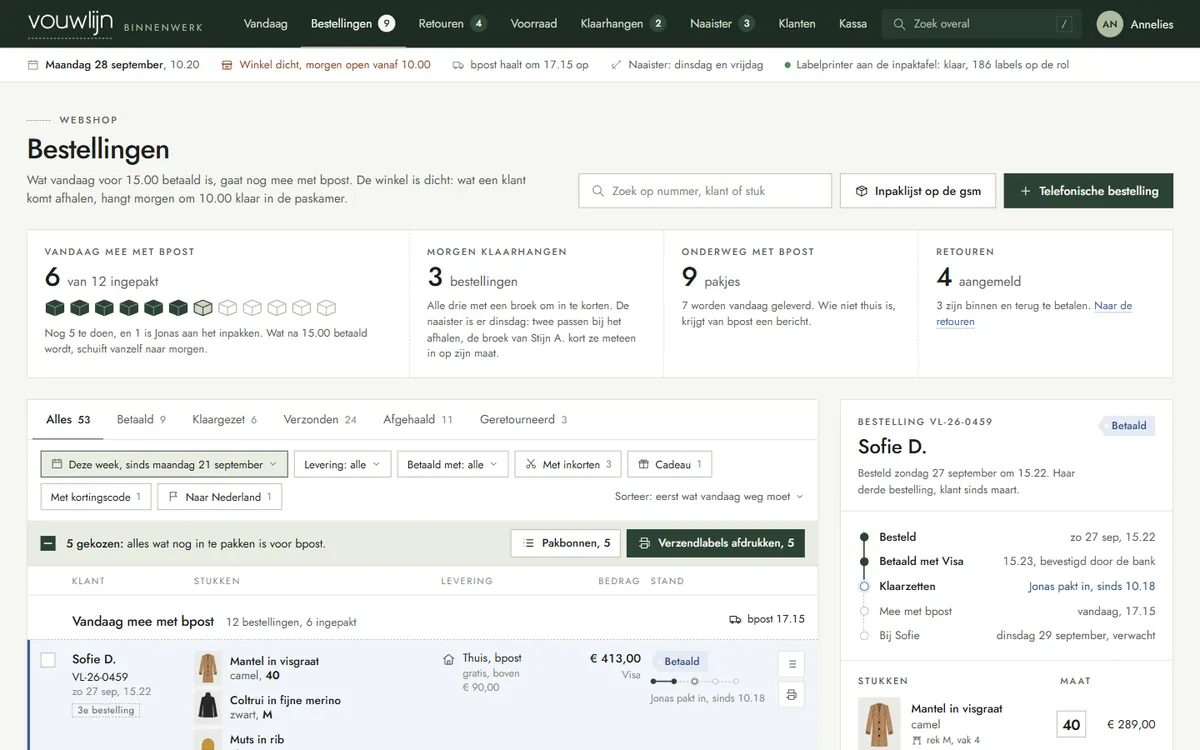Open Inpaklijst op de gsm

click(x=918, y=191)
